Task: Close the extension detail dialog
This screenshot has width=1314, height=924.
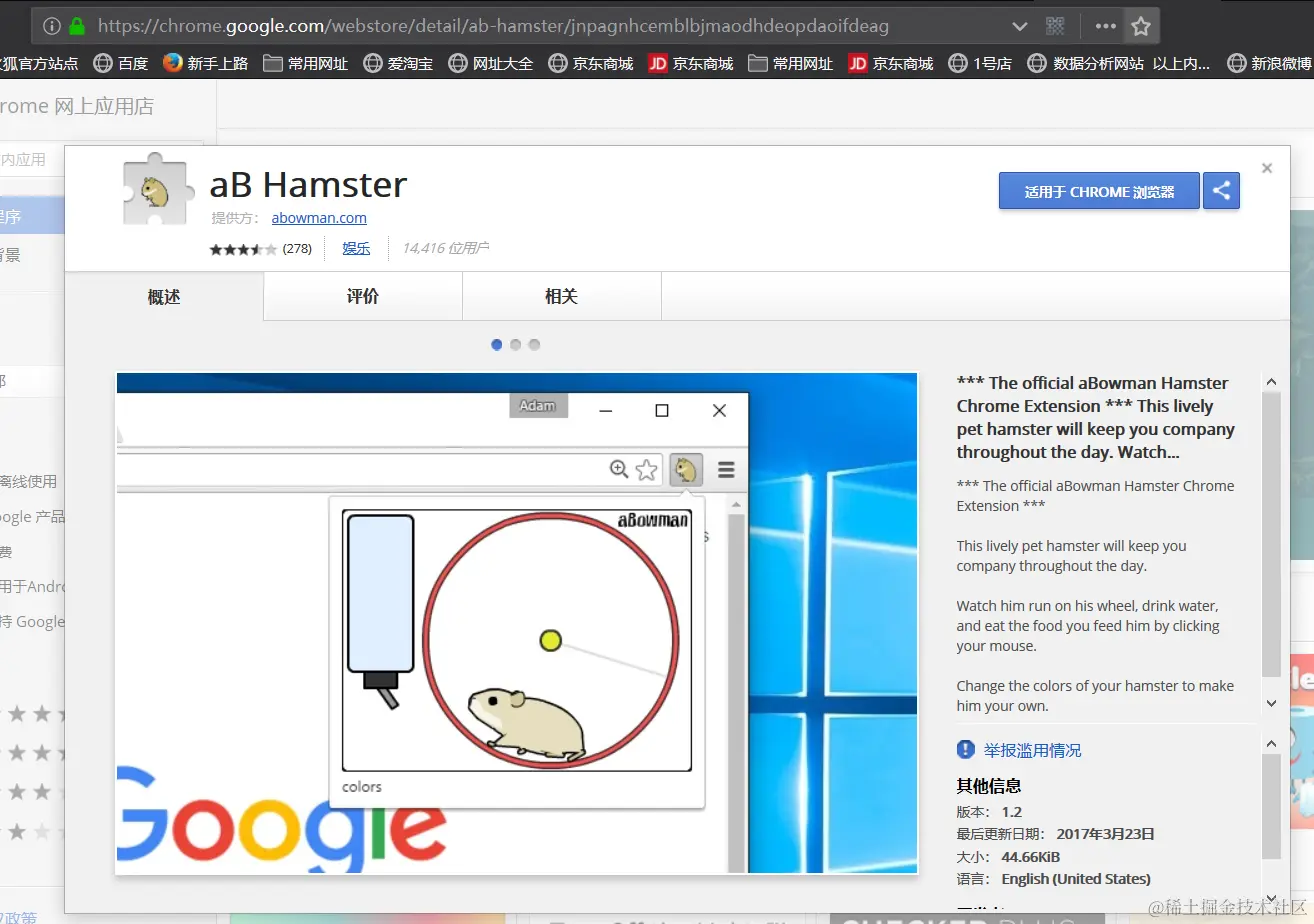Action: pos(1267,168)
